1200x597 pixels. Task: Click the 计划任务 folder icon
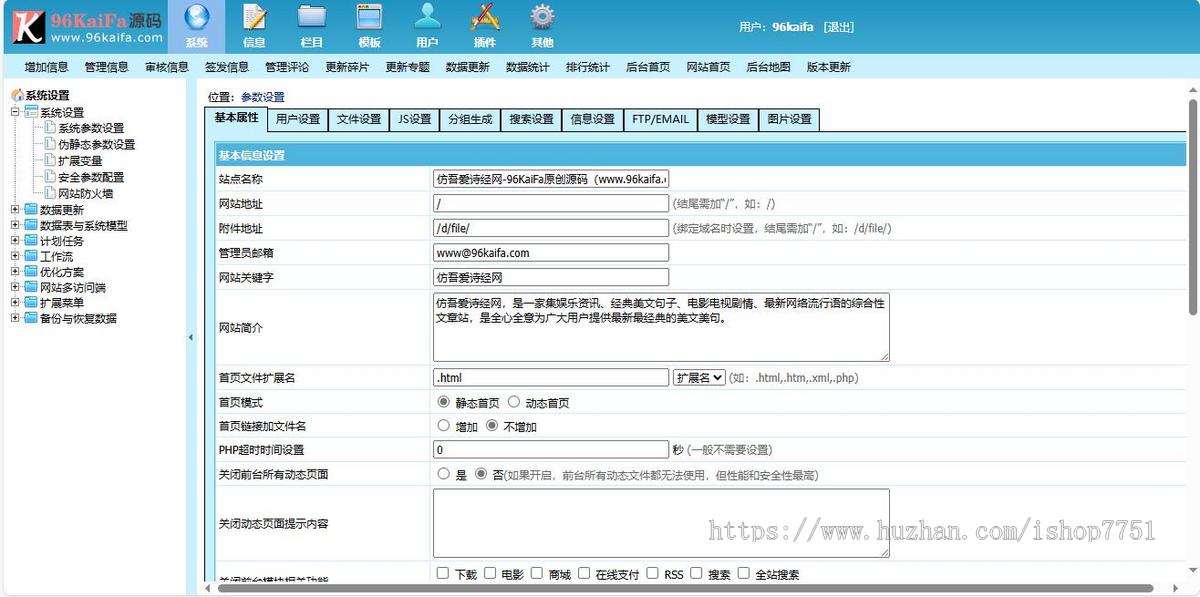(x=31, y=241)
